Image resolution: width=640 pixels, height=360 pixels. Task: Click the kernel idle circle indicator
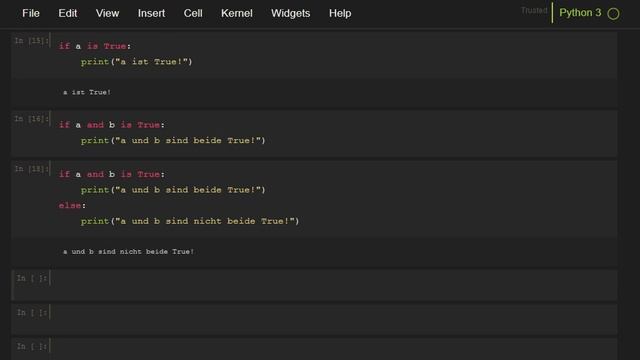pos(613,14)
